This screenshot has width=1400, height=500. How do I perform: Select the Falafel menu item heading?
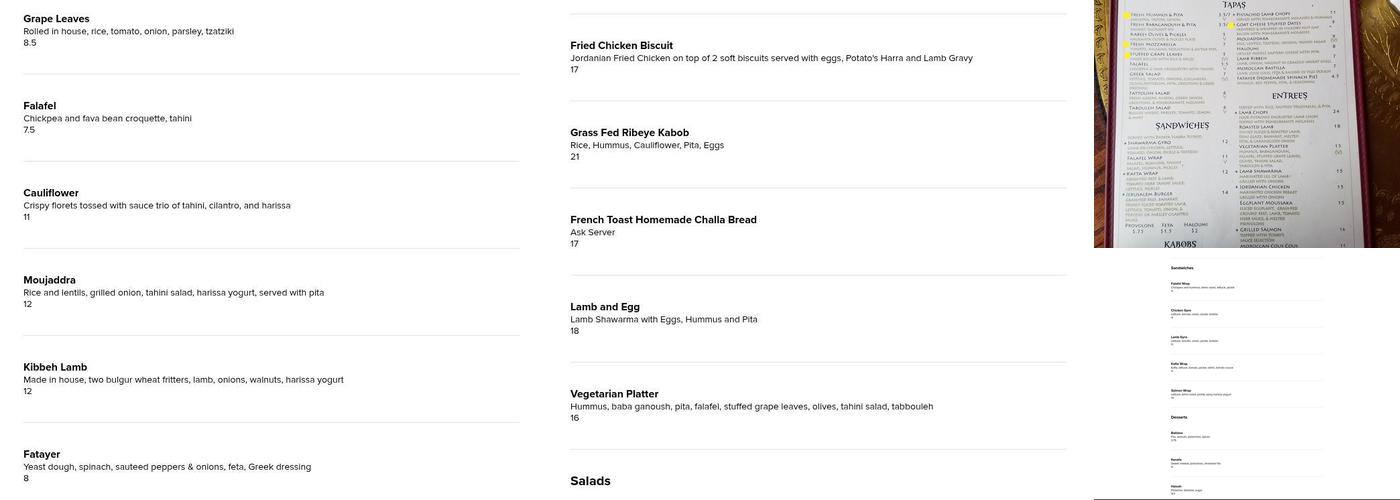tap(40, 106)
